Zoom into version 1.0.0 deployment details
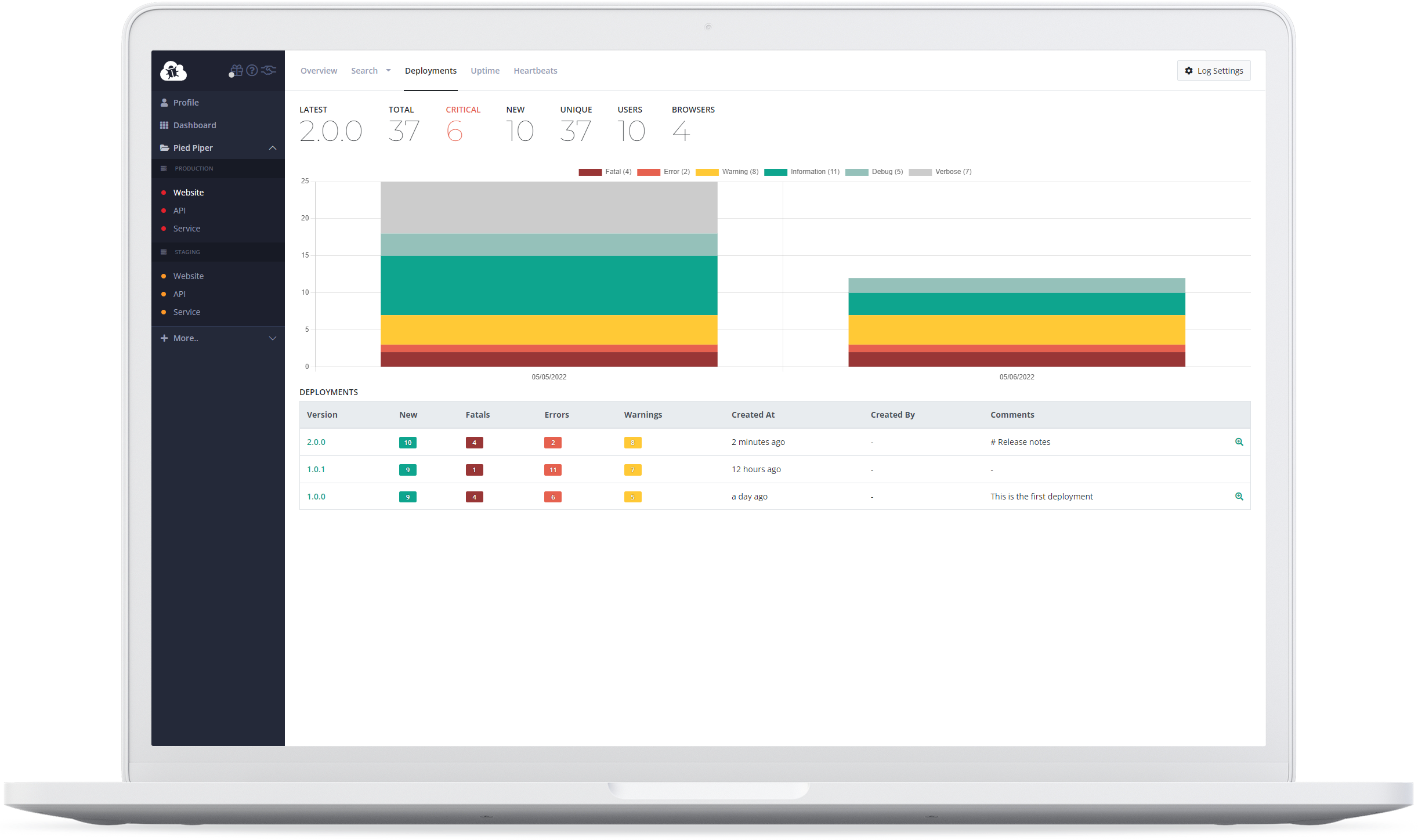This screenshot has height=840, width=1418. pos(1239,497)
